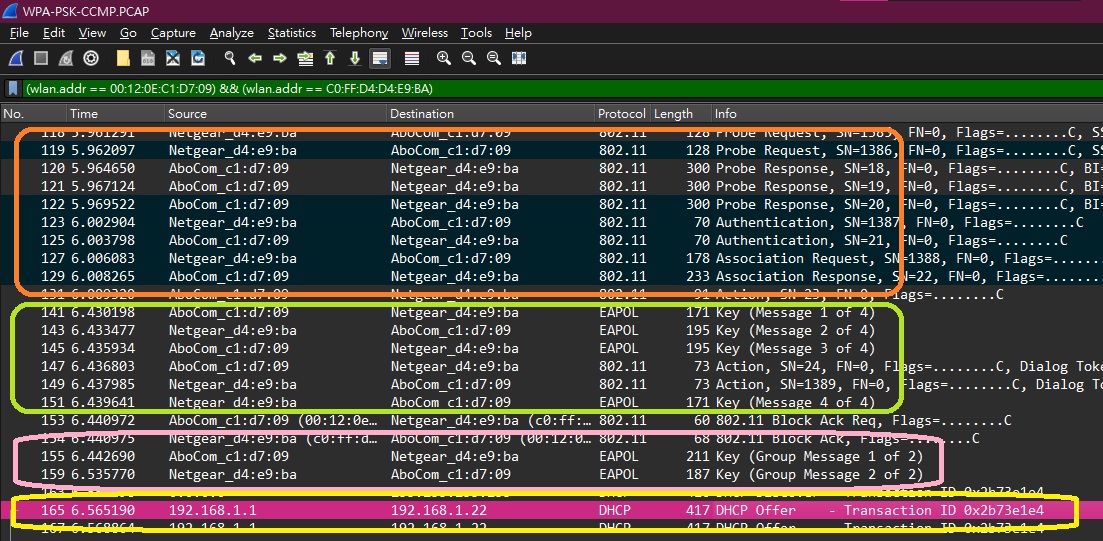1103x541 pixels.
Task: Select packet 120 Probe Response SN=18
Action: pos(552,169)
